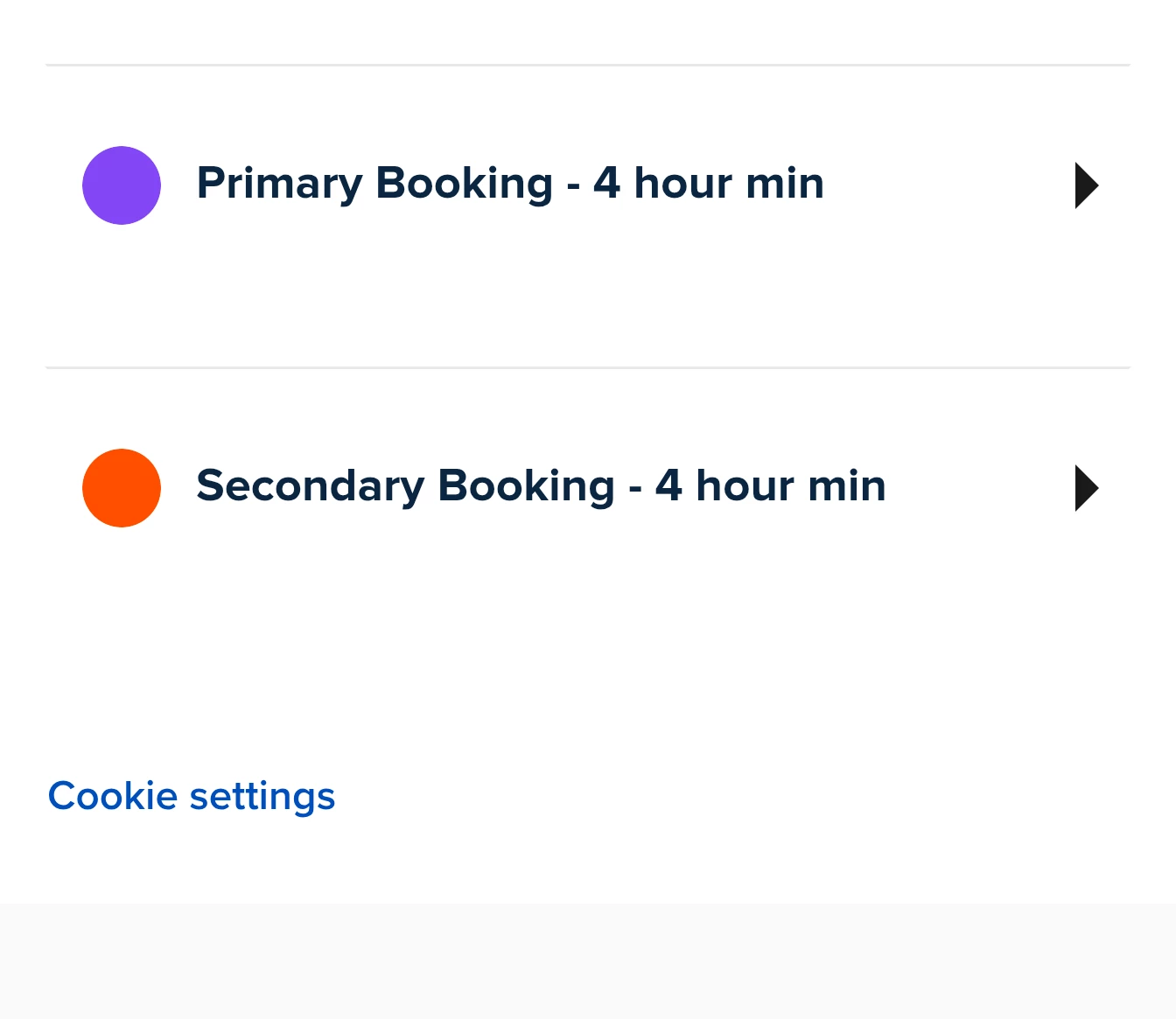Click the black arrow beside Primary Booking
Image resolution: width=1176 pixels, height=1019 pixels.
coord(1086,185)
